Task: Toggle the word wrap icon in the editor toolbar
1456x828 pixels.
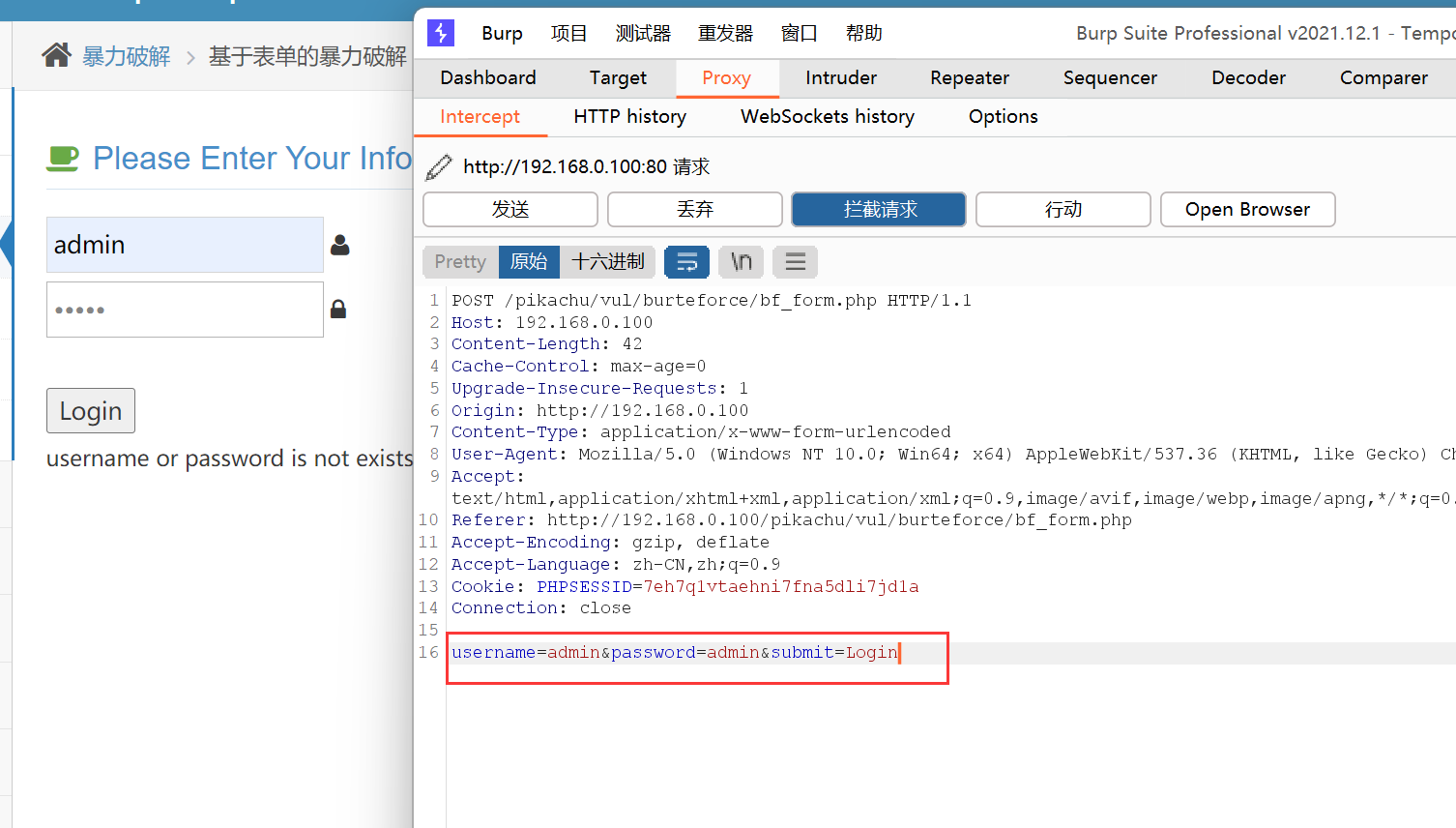Action: tap(687, 261)
